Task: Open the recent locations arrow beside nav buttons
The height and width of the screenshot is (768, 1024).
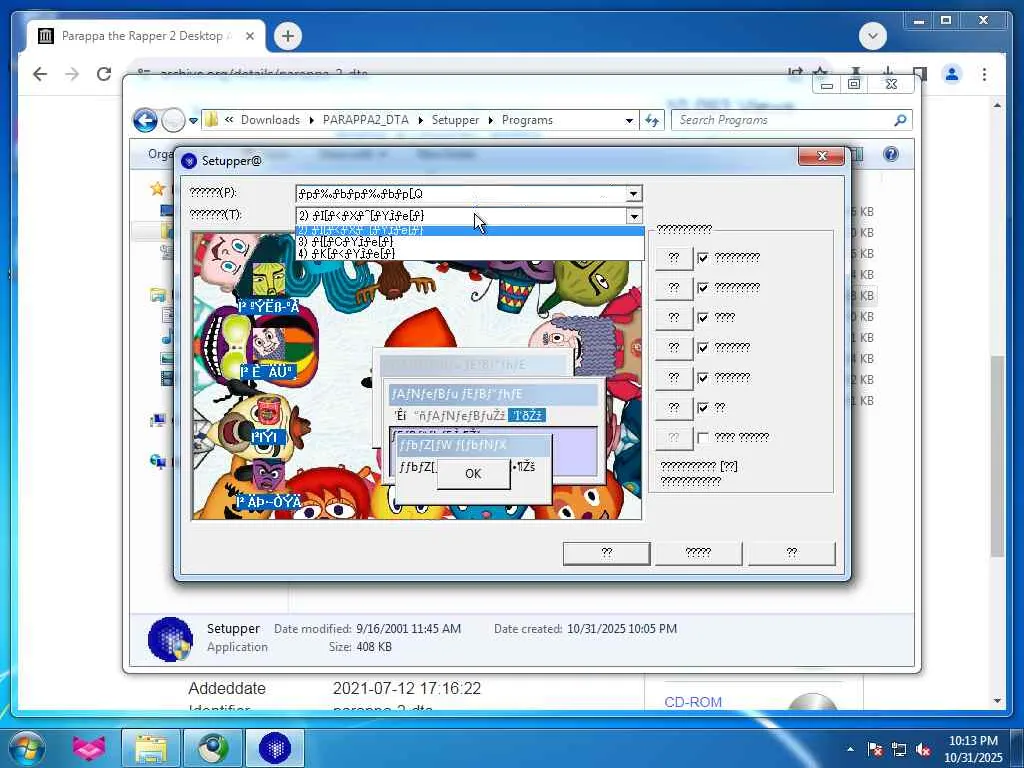Action: [193, 121]
